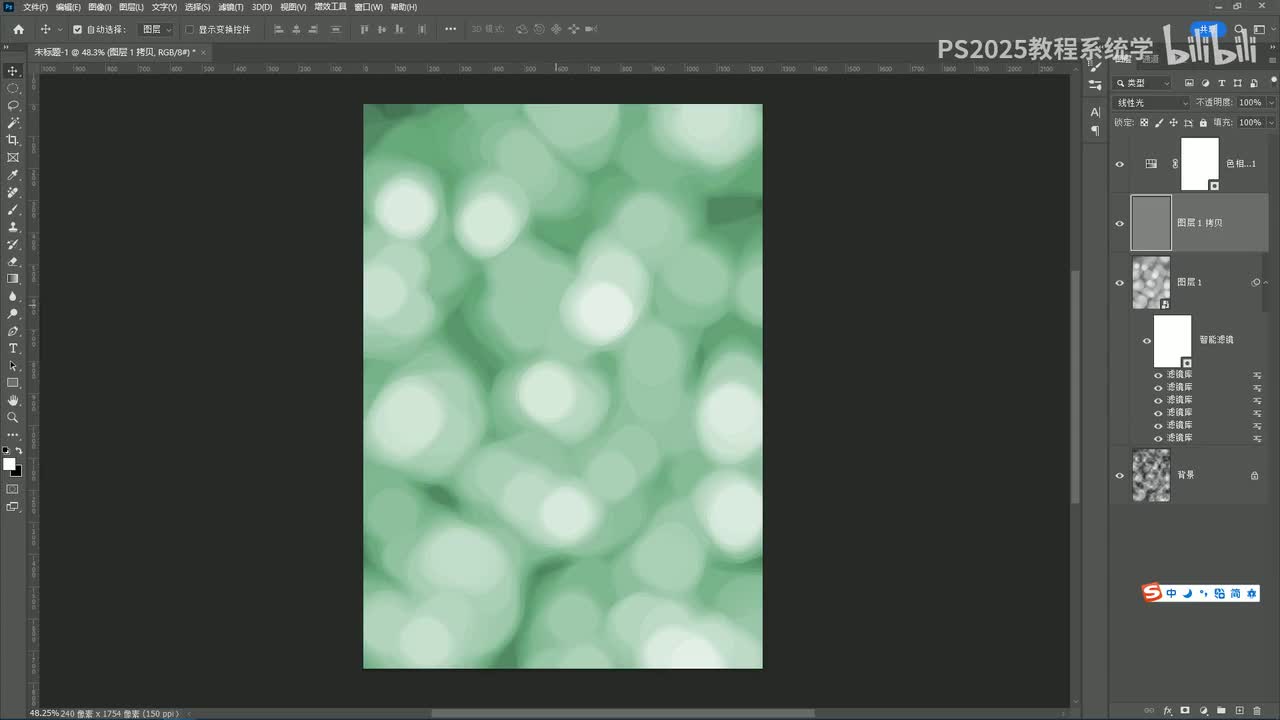Select the Elliptical Marquee tool
Screen dimensions: 1280x720
pyautogui.click(x=13, y=88)
